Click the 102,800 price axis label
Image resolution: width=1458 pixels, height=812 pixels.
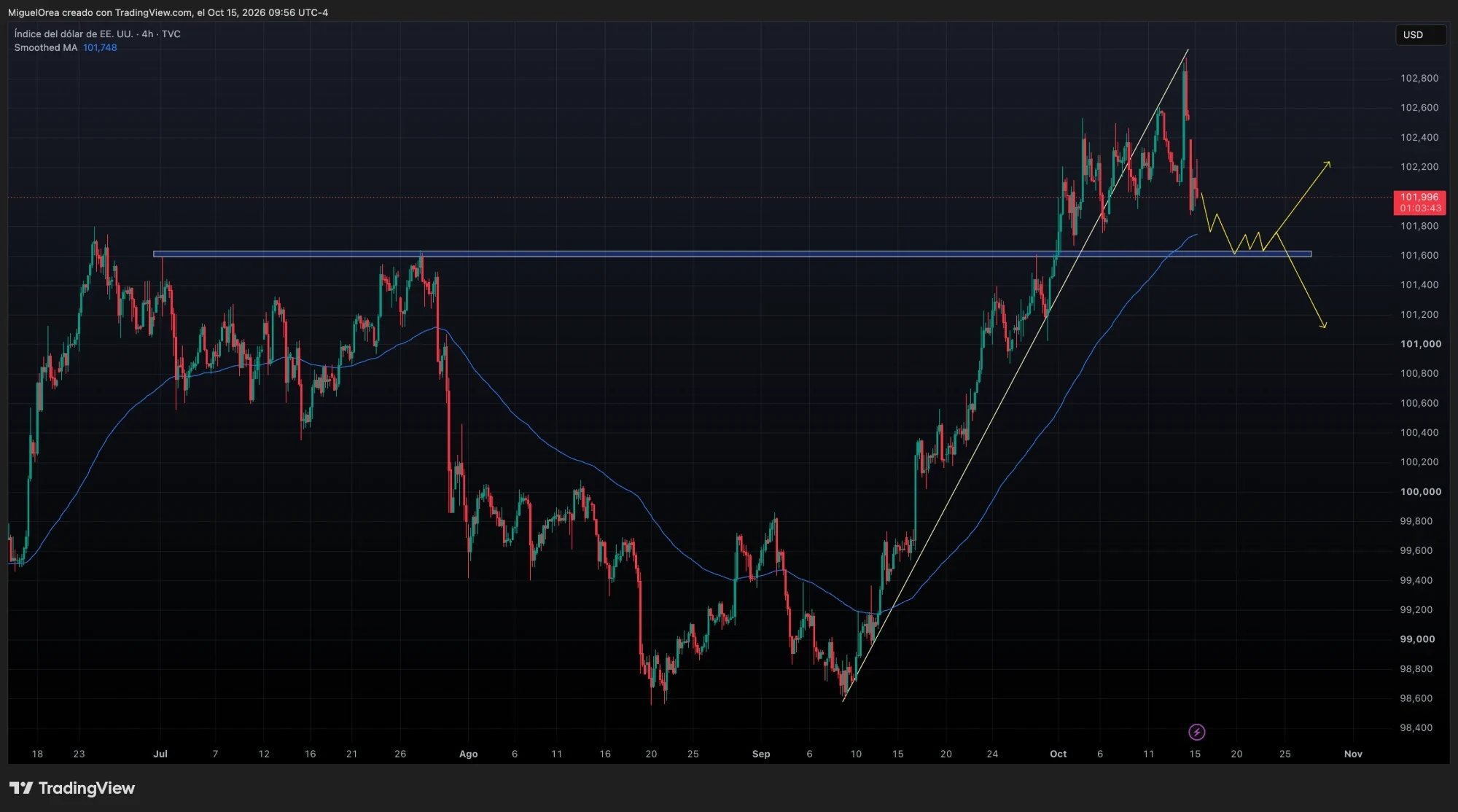pyautogui.click(x=1419, y=78)
